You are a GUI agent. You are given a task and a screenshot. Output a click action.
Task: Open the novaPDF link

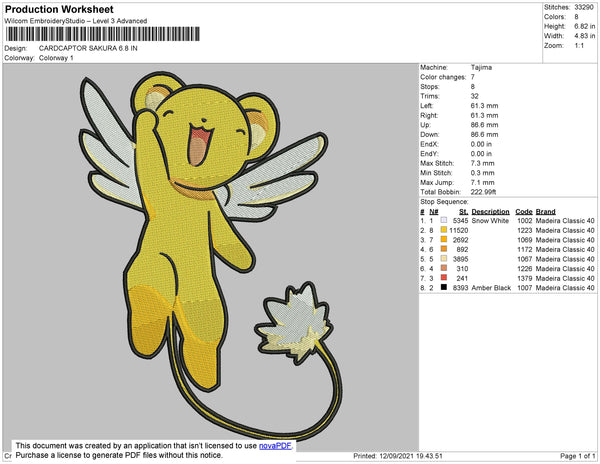tap(275, 446)
